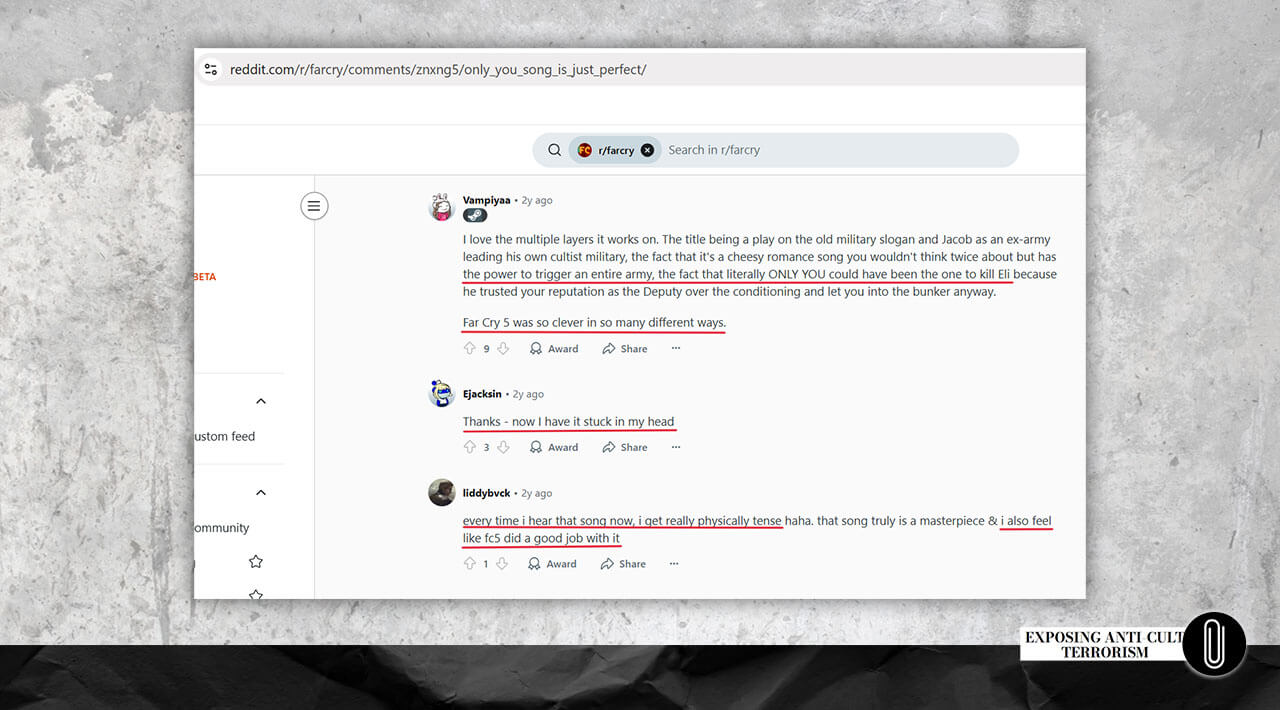Screen dimensions: 1280x710
Task: Open the community sidebar item
Action: pyautogui.click(x=222, y=528)
